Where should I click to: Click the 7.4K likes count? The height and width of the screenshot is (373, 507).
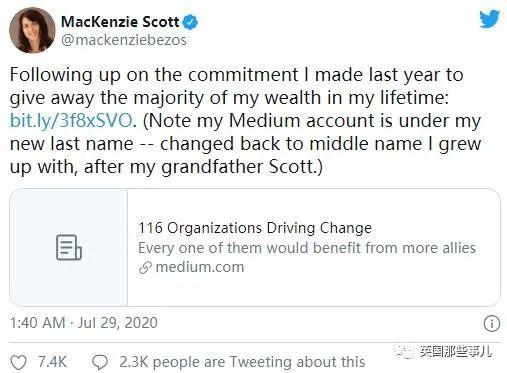click(x=52, y=362)
